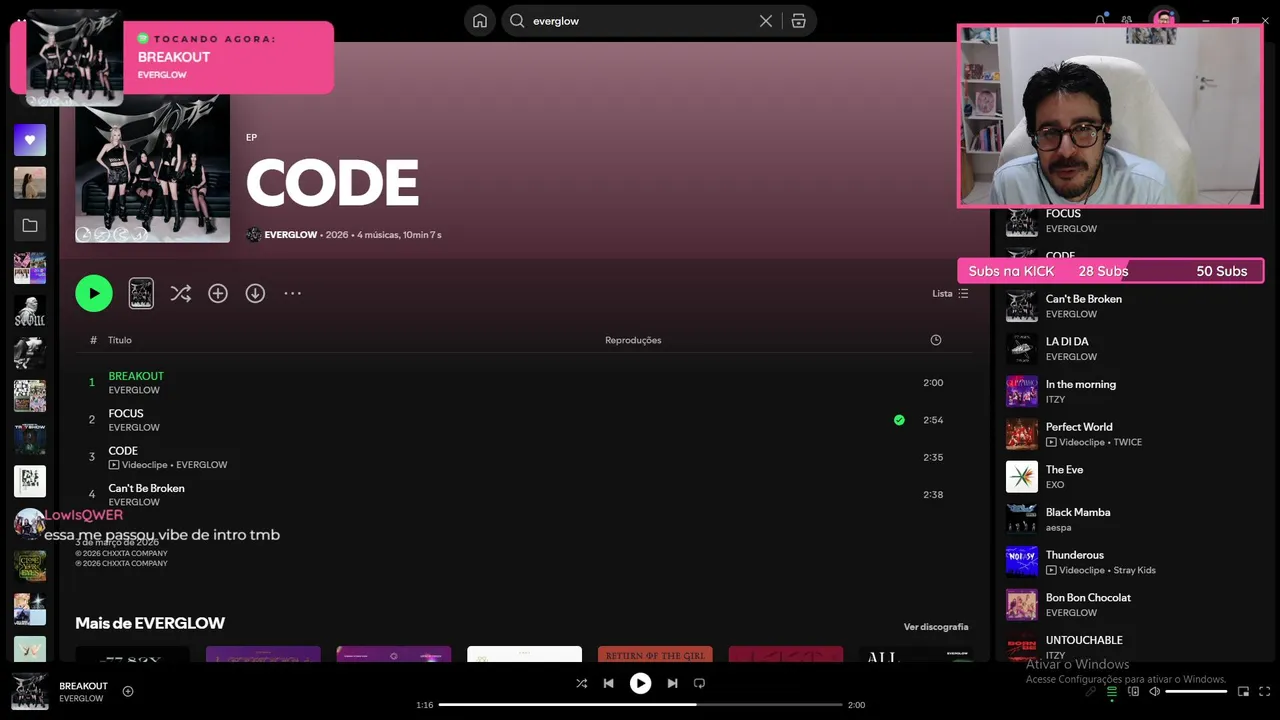The width and height of the screenshot is (1280, 720).
Task: Select Bon Bon Chocolat in queue
Action: (1134, 605)
